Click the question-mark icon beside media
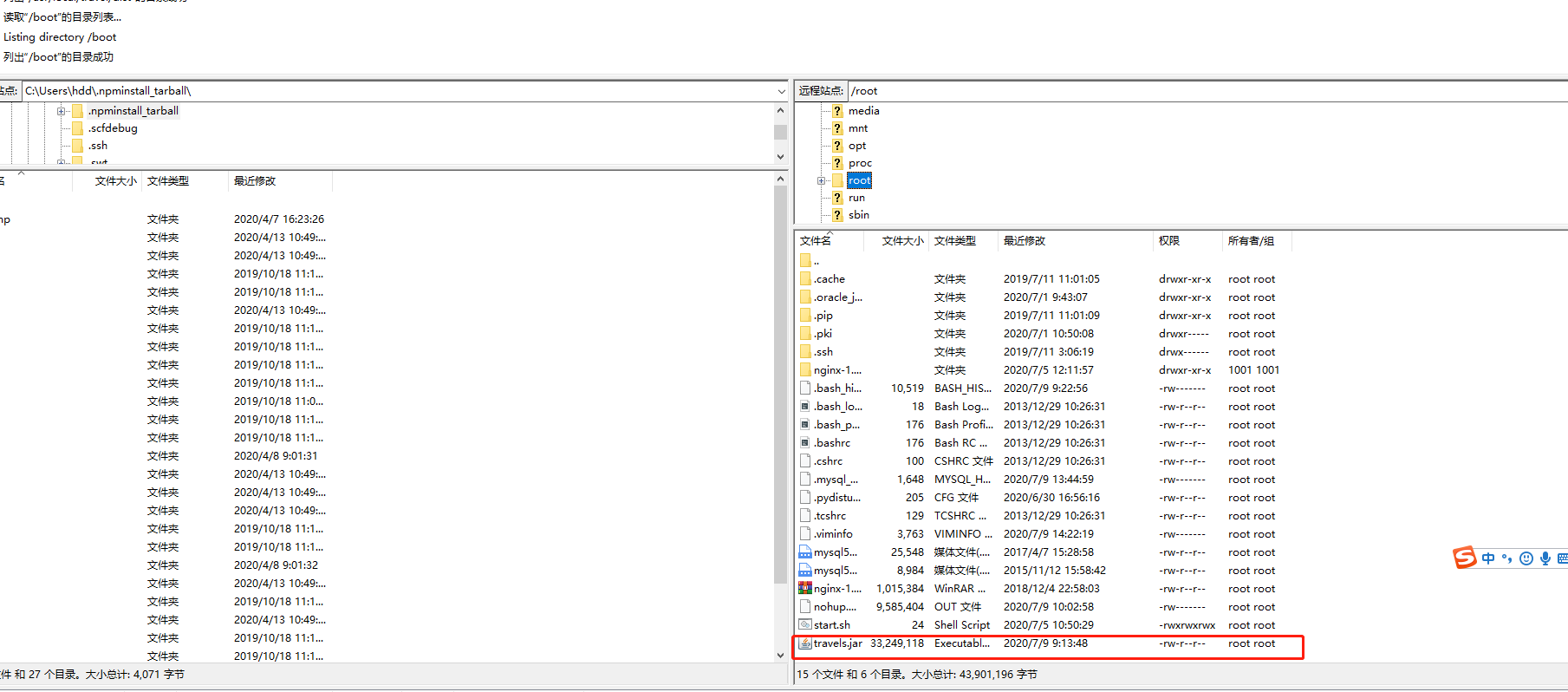The image size is (1568, 692). coord(837,111)
